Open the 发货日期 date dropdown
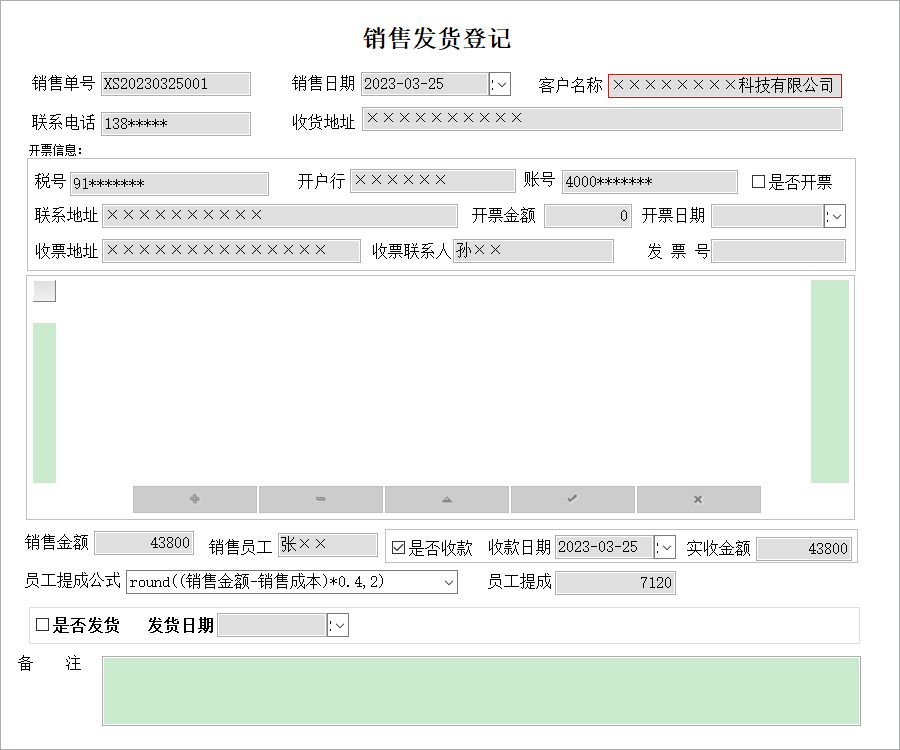 point(338,625)
